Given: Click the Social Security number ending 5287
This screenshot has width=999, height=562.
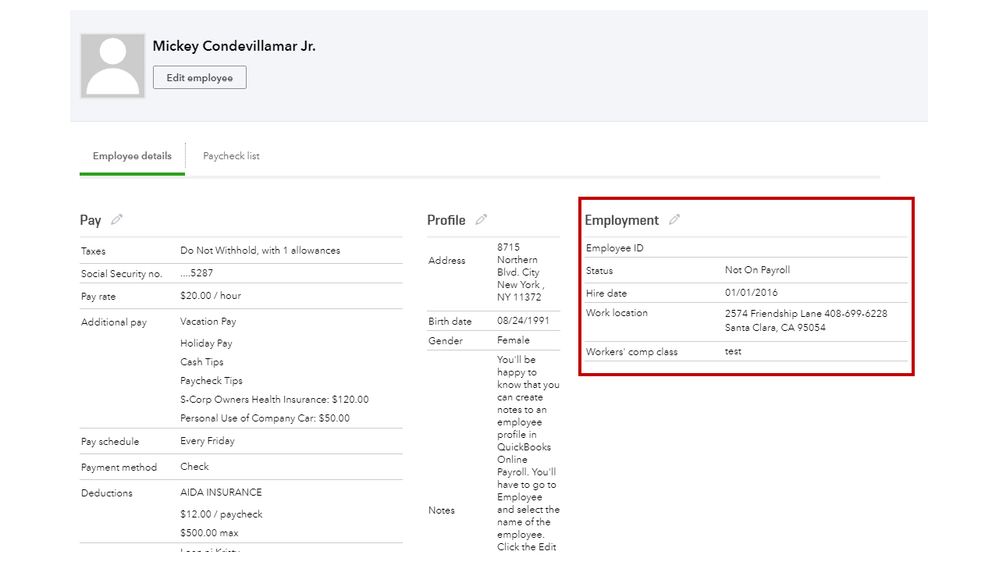Looking at the screenshot, I should pos(197,273).
